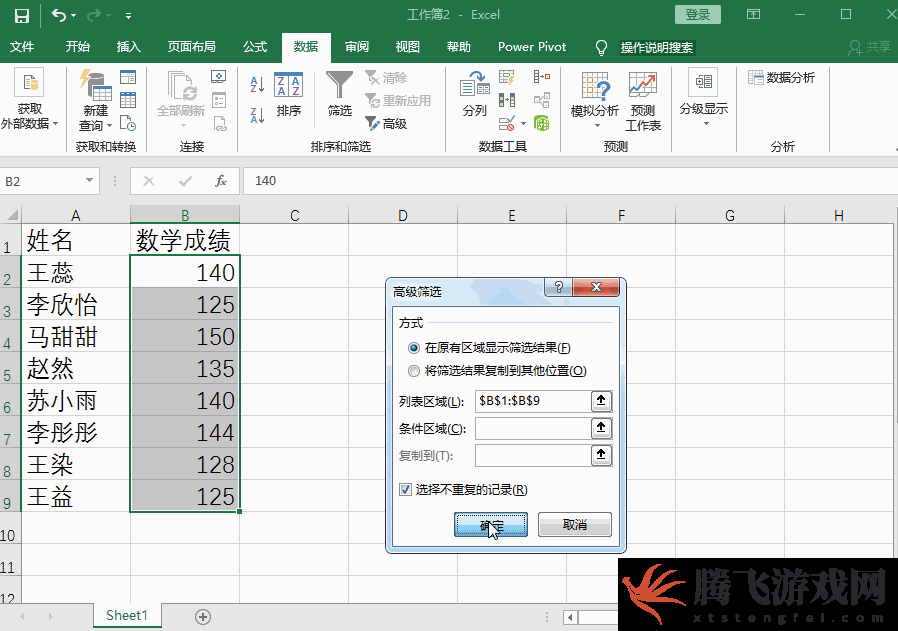Switch to the 视图 tab
Image resolution: width=898 pixels, height=631 pixels.
click(x=408, y=47)
